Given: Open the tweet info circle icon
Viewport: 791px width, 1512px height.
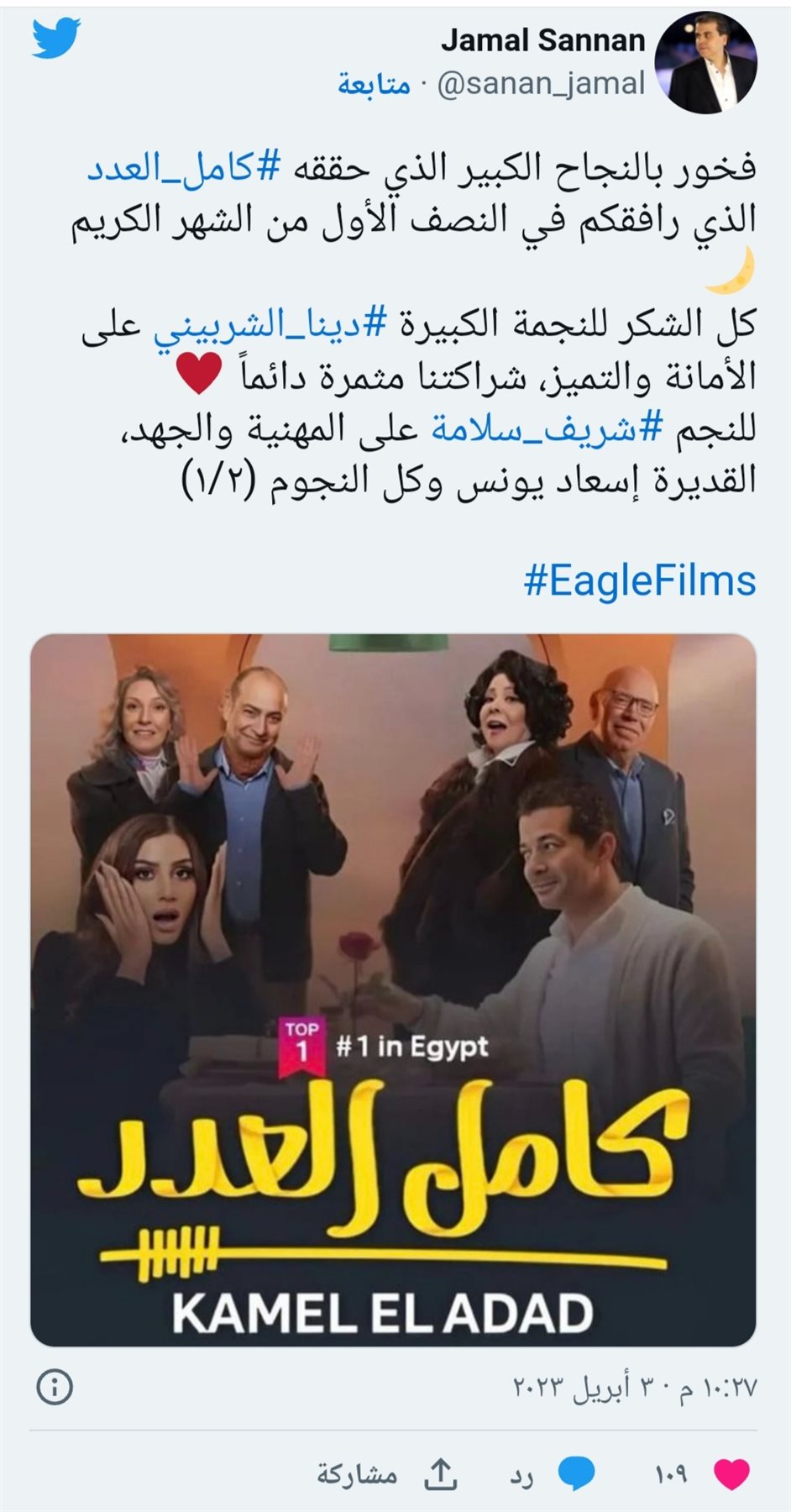Looking at the screenshot, I should 55,1387.
